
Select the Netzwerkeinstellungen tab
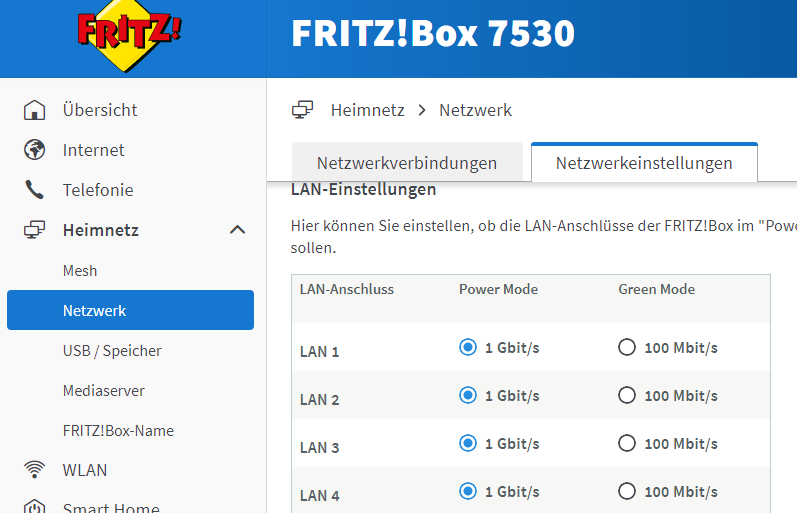pyautogui.click(x=644, y=163)
